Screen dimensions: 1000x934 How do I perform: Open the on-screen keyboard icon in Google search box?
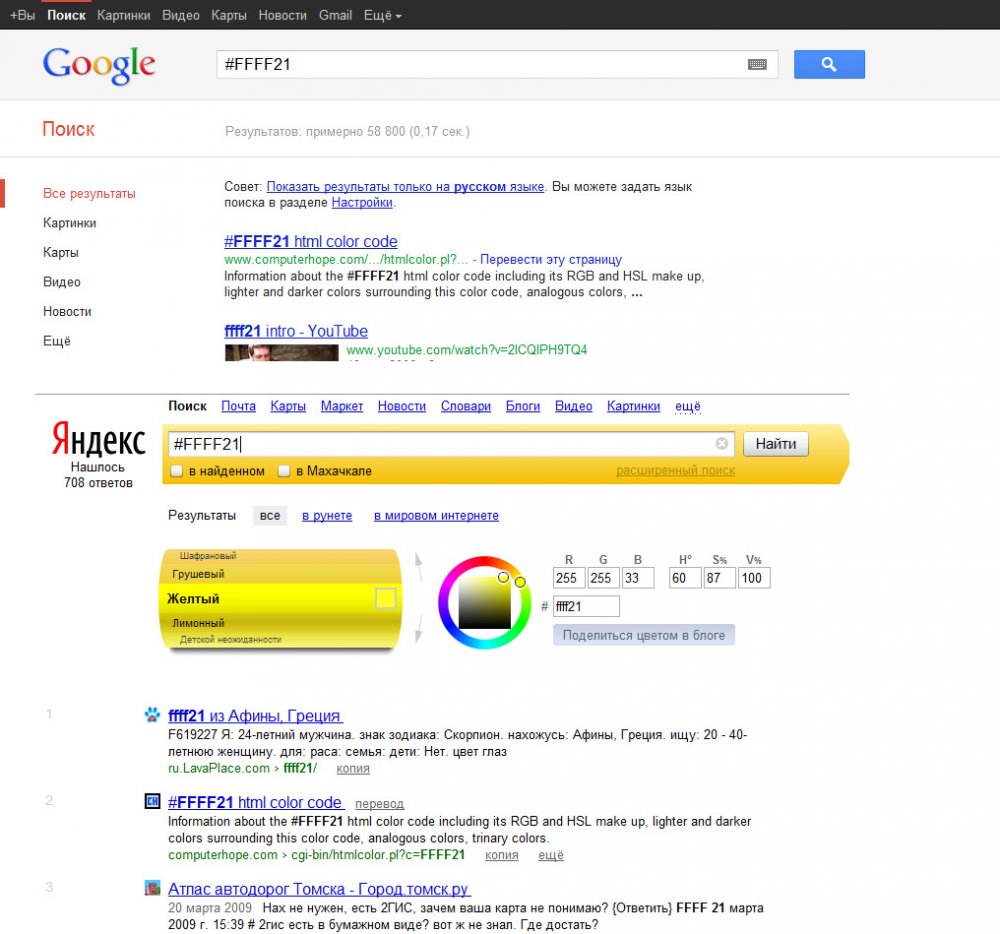click(x=757, y=64)
